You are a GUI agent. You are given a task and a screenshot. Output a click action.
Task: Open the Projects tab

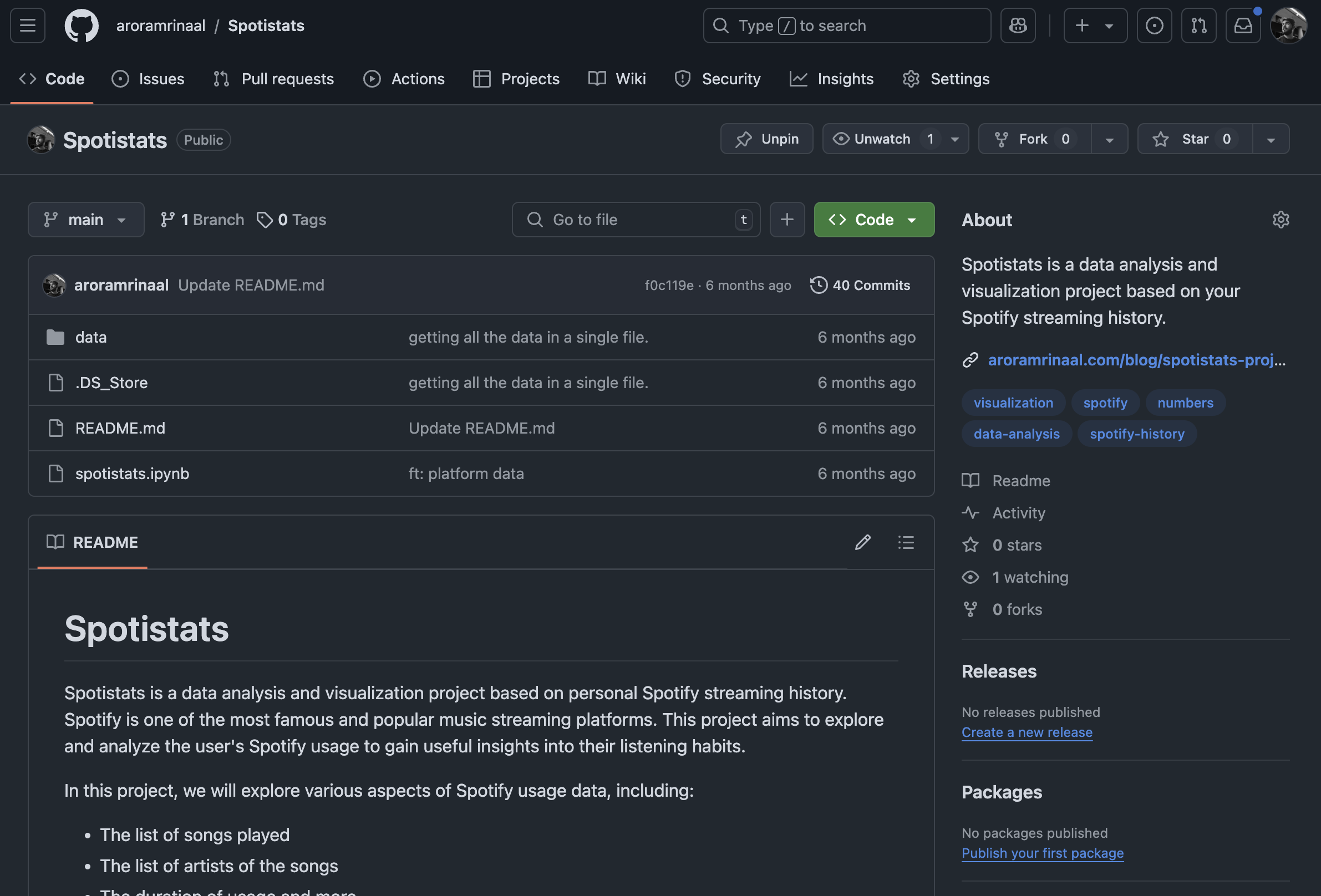[x=516, y=78]
